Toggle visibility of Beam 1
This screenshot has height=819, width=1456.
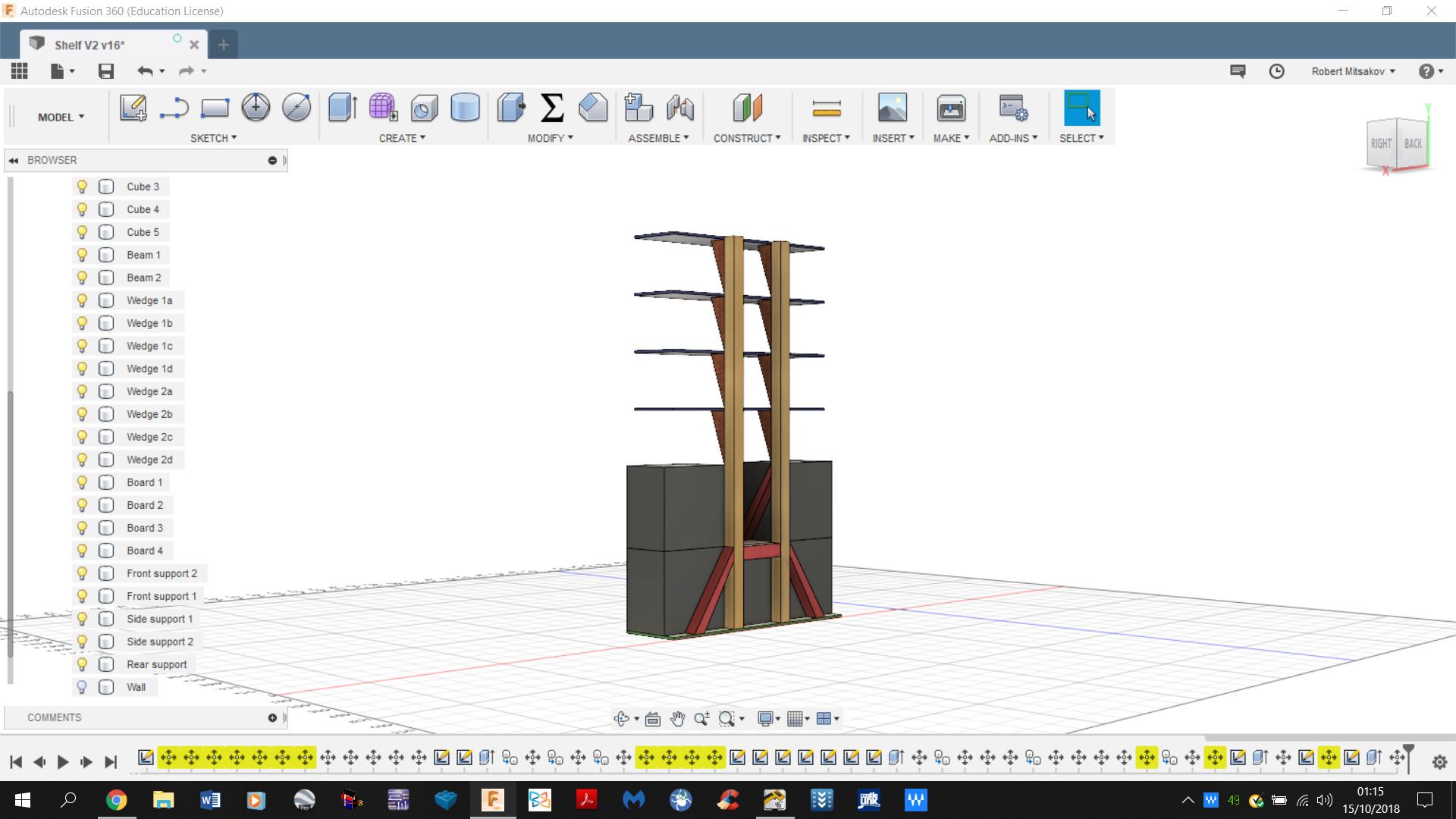click(82, 255)
